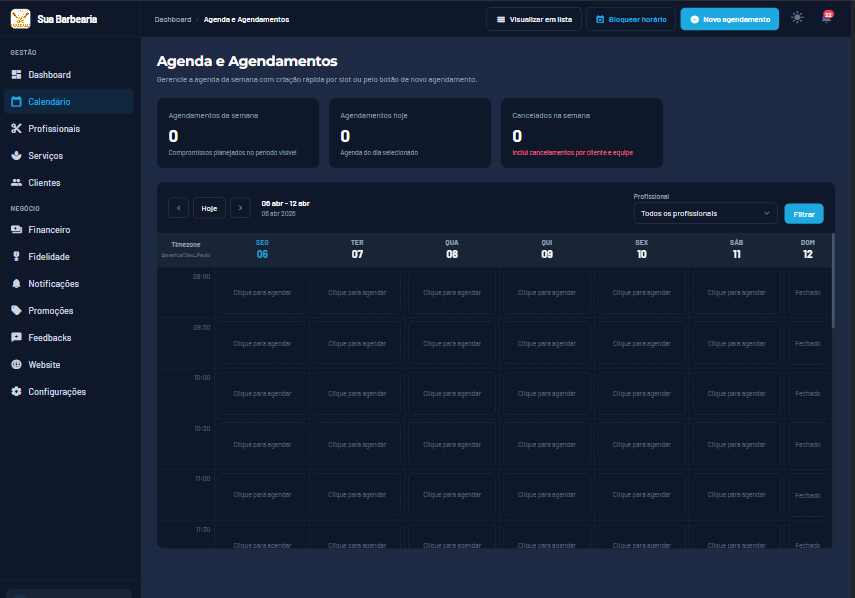Advance to next week arrow
Viewport: 855px width, 598px height.
pyautogui.click(x=240, y=208)
